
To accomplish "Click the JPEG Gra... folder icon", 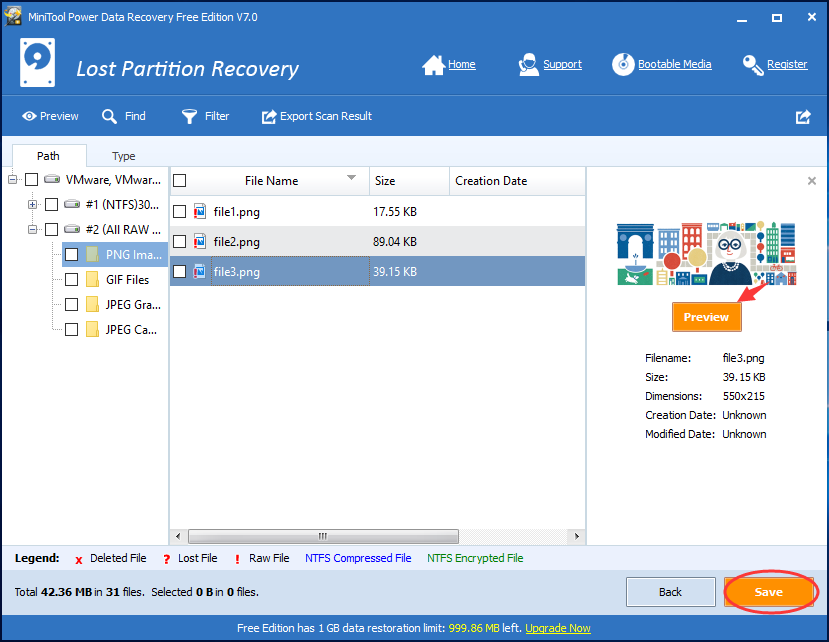I will point(92,304).
